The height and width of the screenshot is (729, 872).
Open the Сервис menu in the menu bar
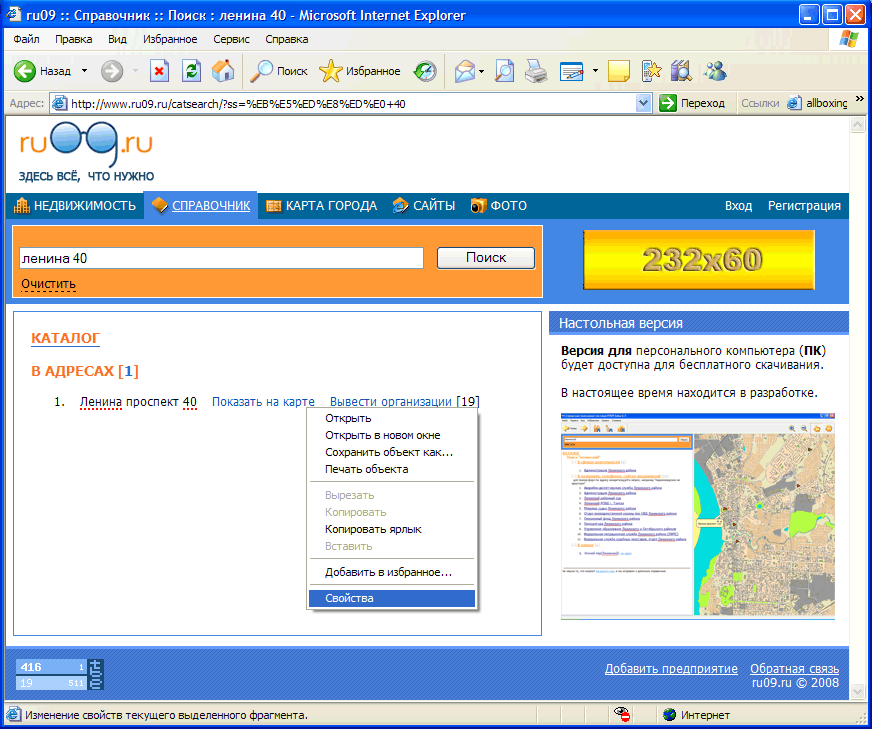click(231, 39)
